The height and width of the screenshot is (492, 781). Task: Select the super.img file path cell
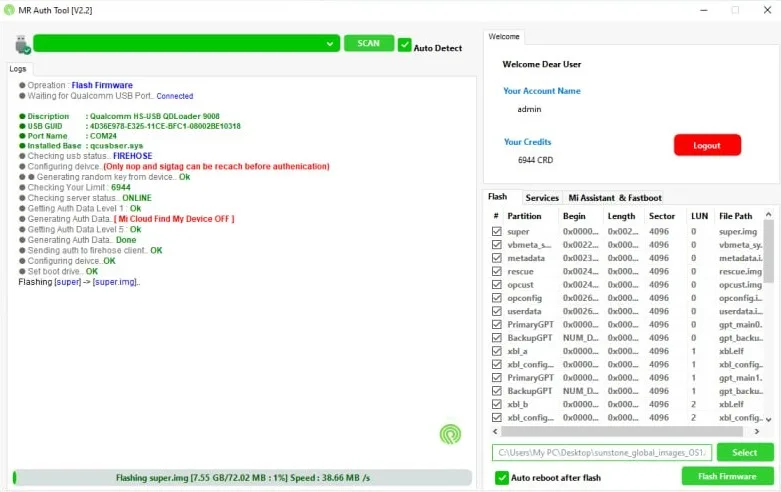coord(738,232)
